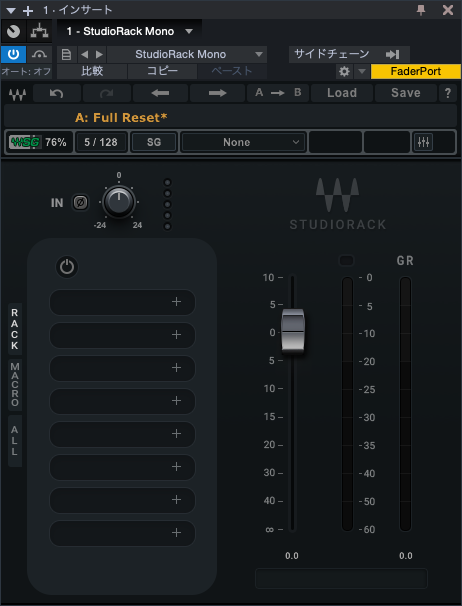Click the オート: オフ automation label
The height and width of the screenshot is (606, 462).
pos(26,71)
